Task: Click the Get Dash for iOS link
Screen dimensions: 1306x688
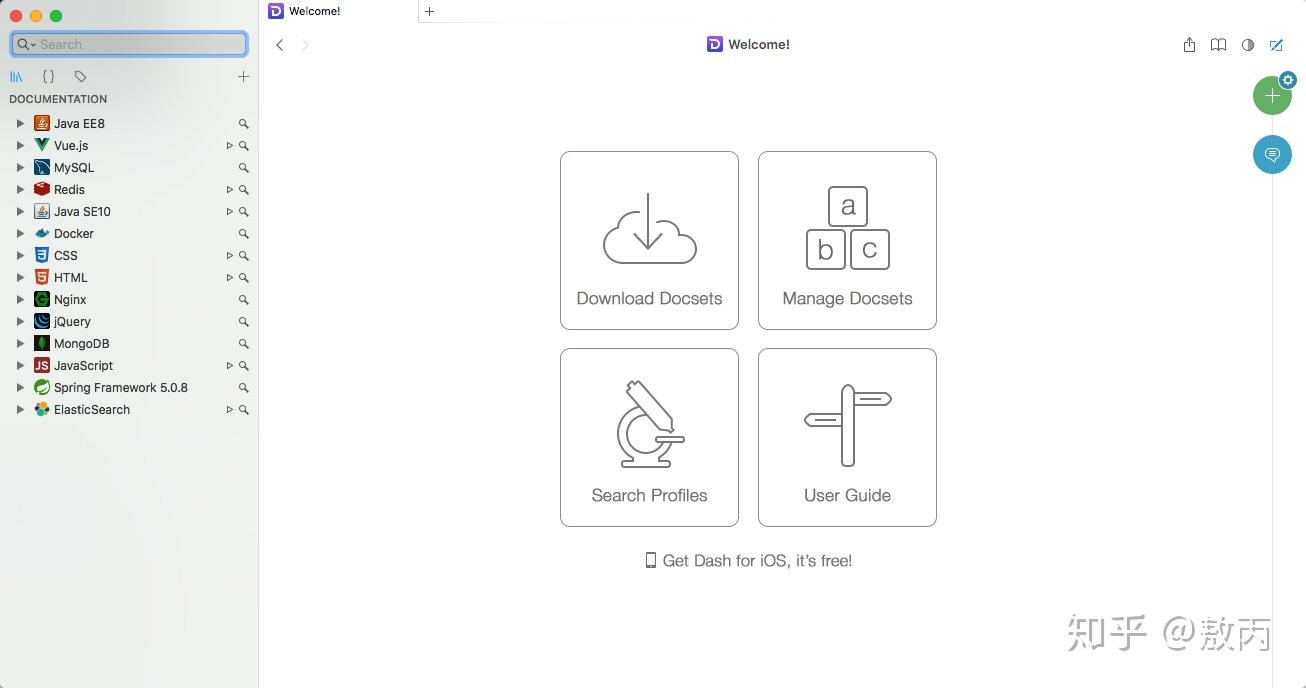Action: [x=748, y=561]
